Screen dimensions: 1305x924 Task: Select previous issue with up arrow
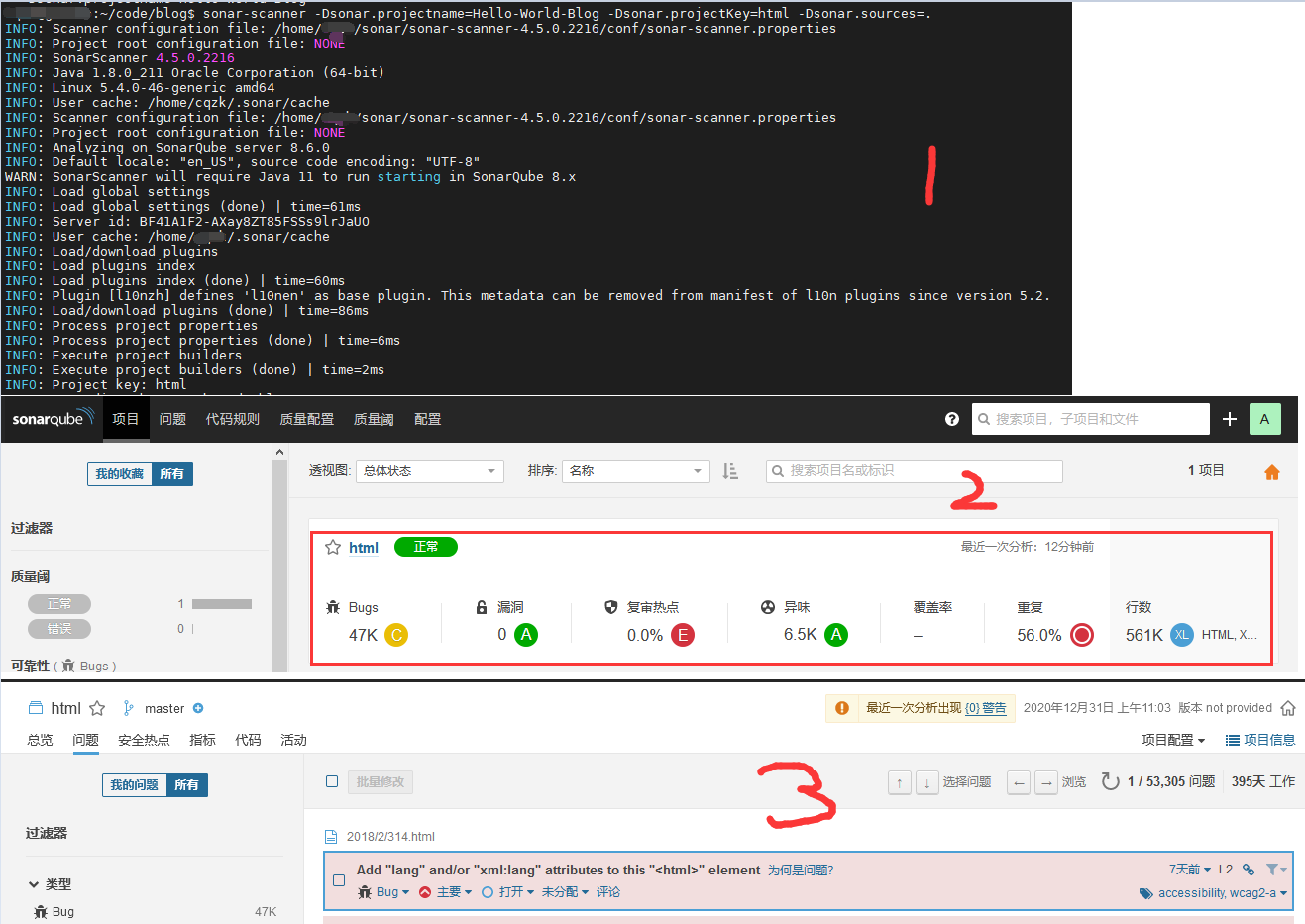point(900,782)
